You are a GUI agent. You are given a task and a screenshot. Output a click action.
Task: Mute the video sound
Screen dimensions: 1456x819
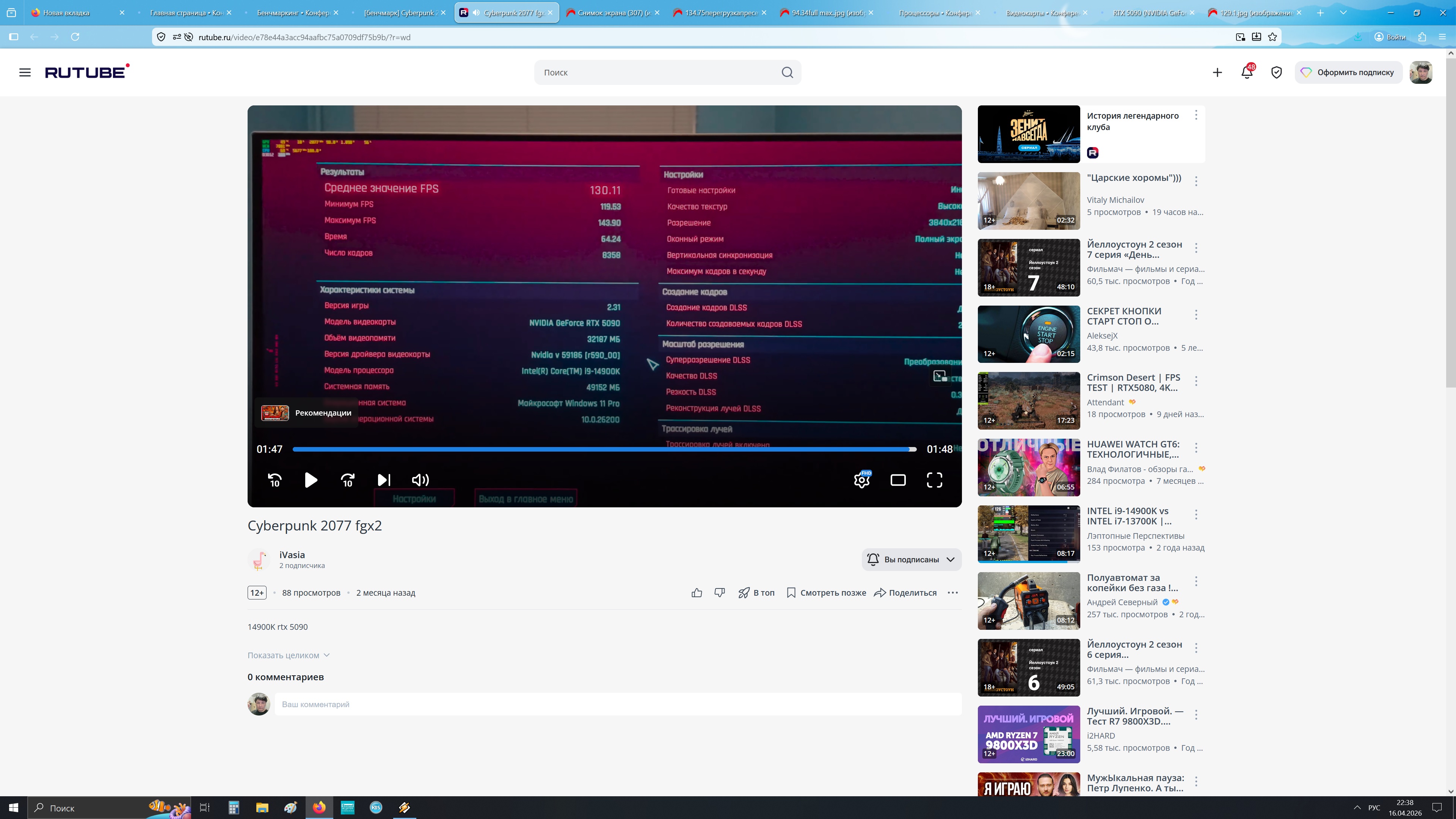[420, 480]
